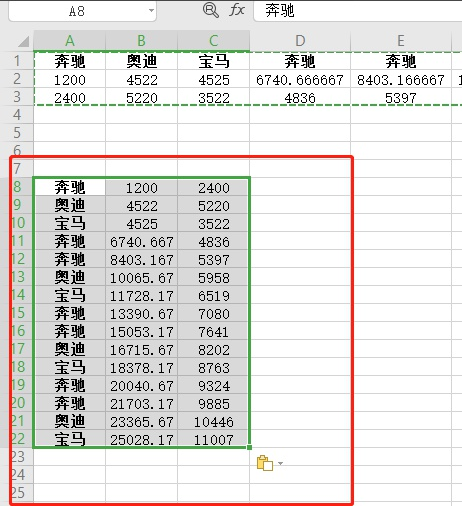Click the Name Box showing A8
The image size is (462, 506).
click(82, 11)
